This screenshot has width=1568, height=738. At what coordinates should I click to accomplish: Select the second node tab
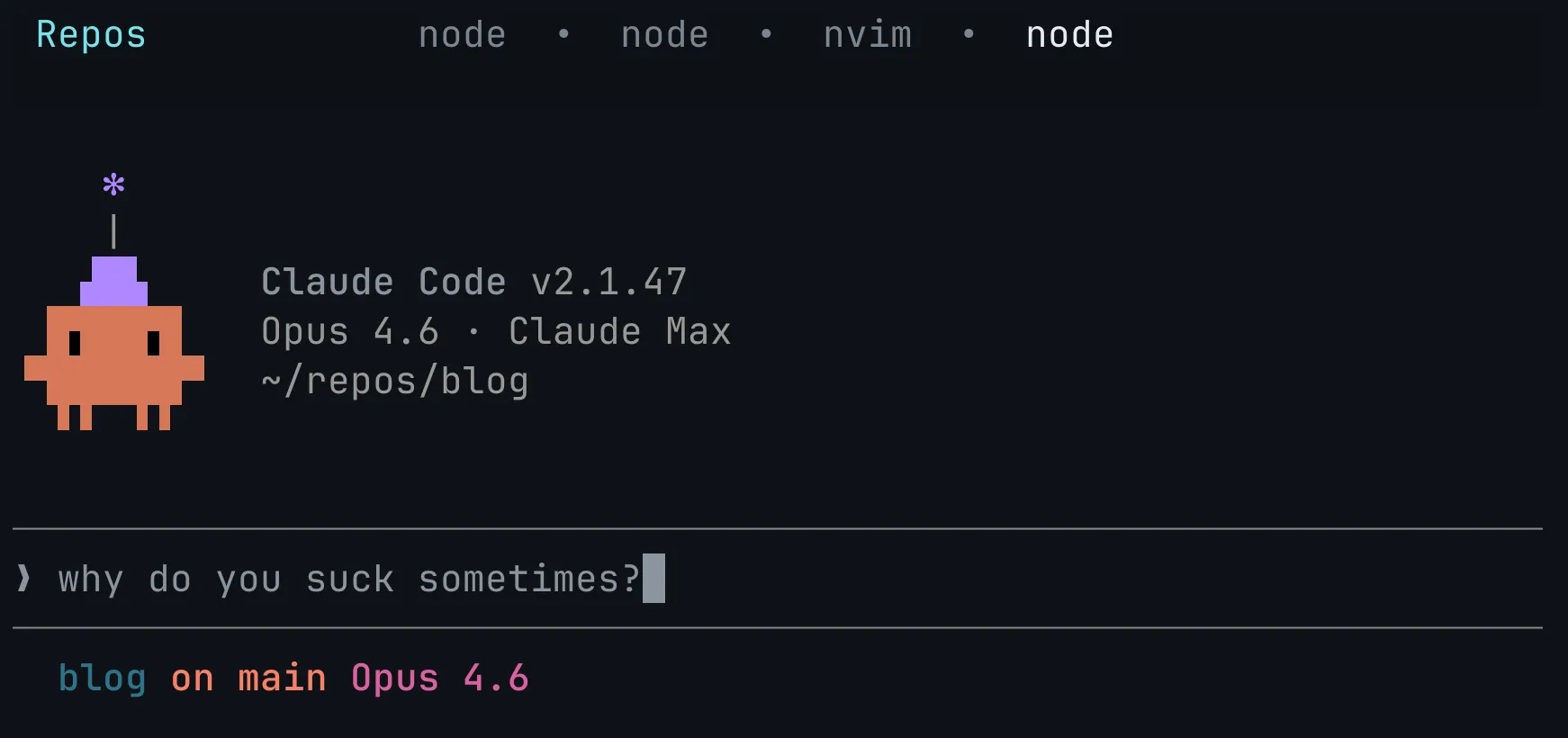tap(663, 34)
